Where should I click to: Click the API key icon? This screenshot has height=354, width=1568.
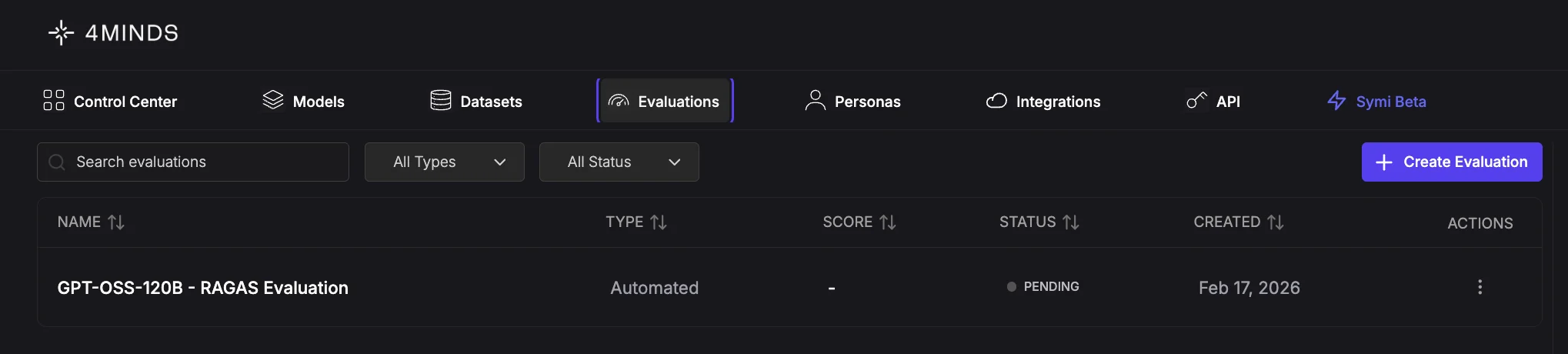1196,100
